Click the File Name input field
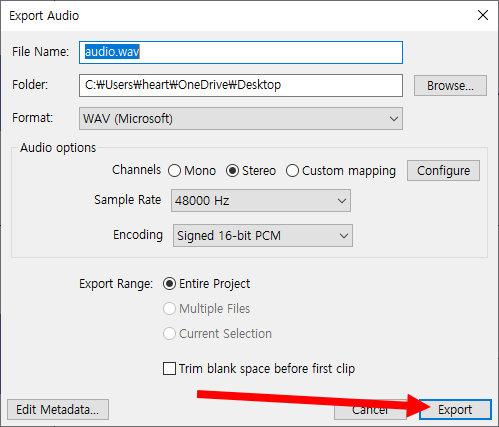The width and height of the screenshot is (499, 427). point(241,52)
